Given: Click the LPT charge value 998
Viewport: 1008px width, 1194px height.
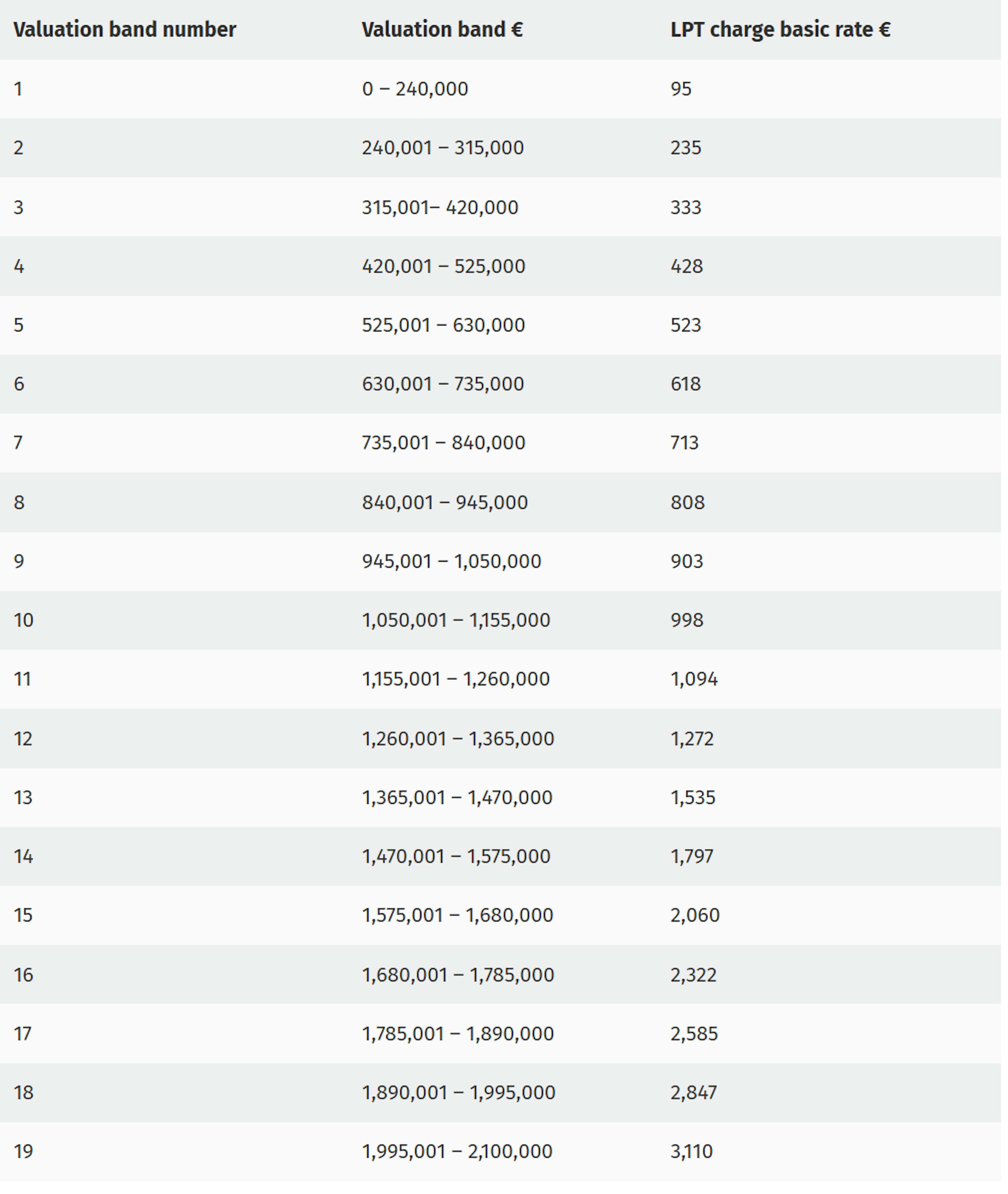Looking at the screenshot, I should [x=687, y=620].
